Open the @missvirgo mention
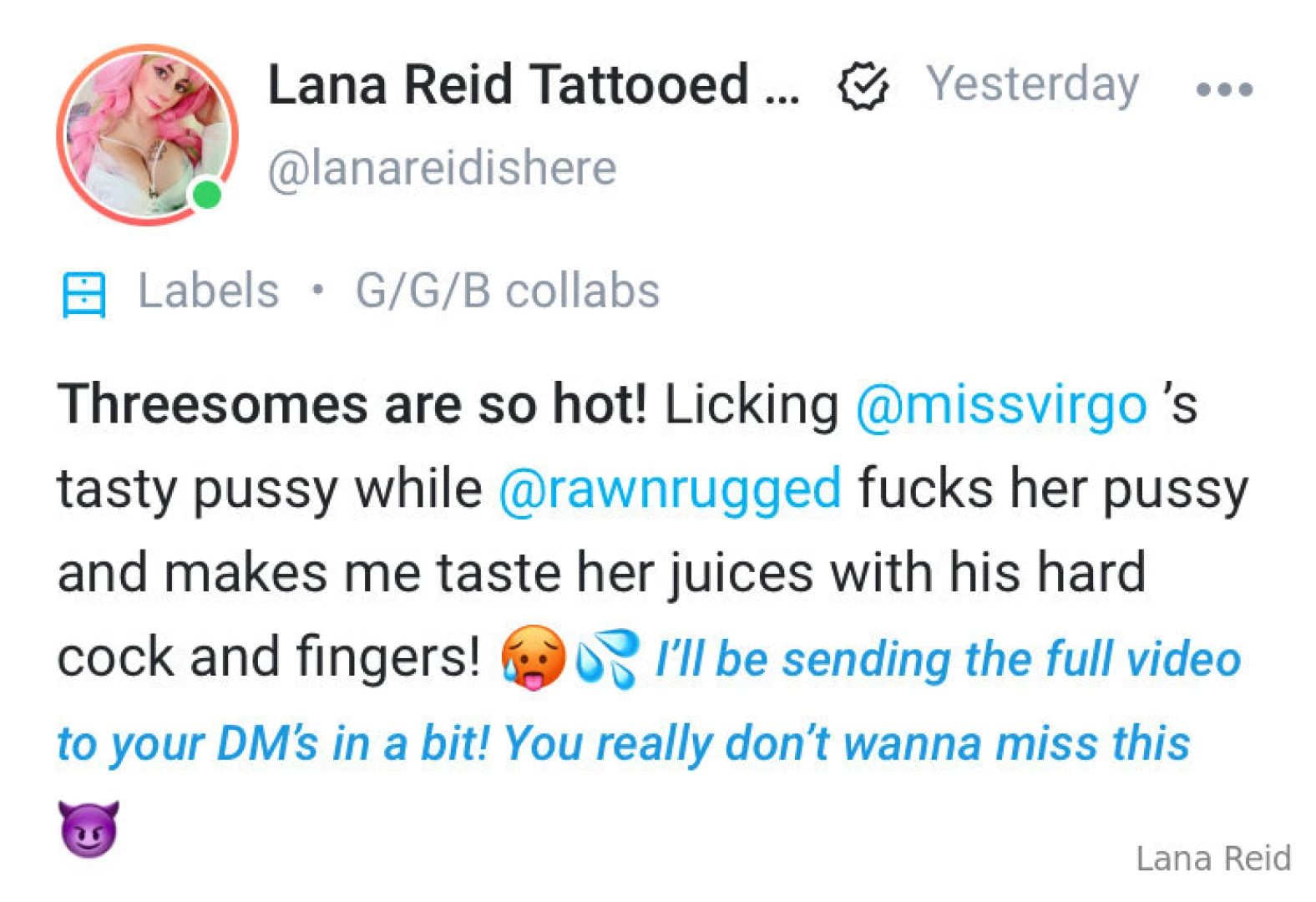This screenshot has height=902, width=1316. pos(1001,406)
